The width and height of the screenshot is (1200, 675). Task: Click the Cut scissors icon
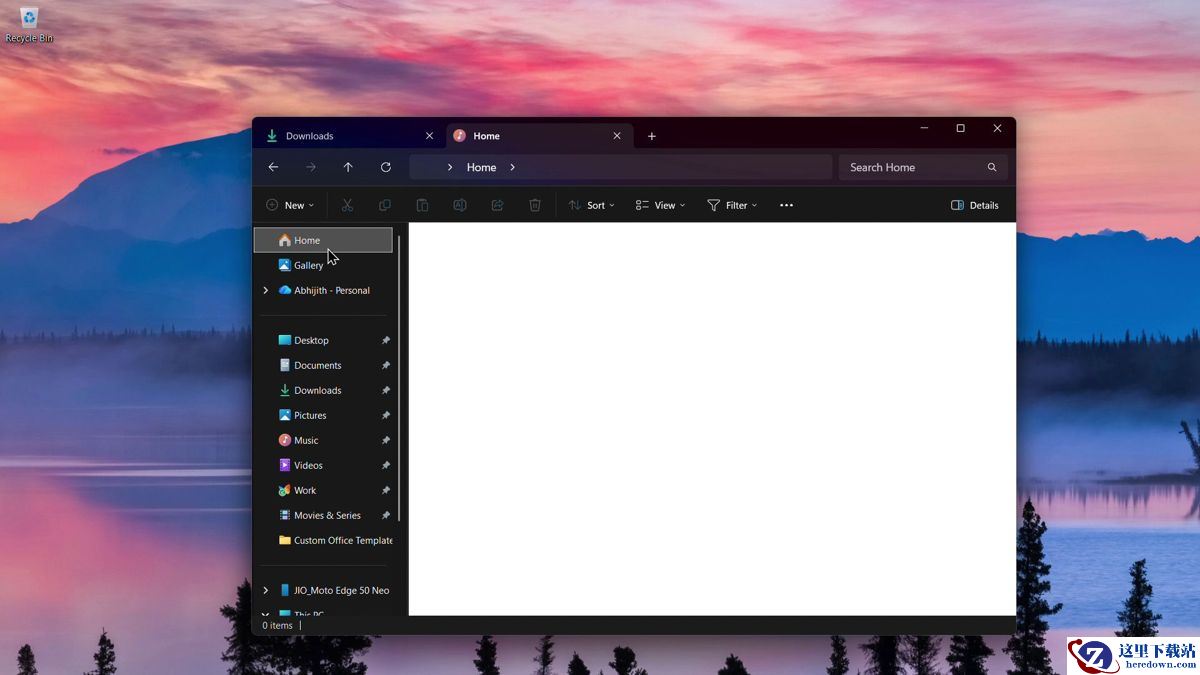347,205
